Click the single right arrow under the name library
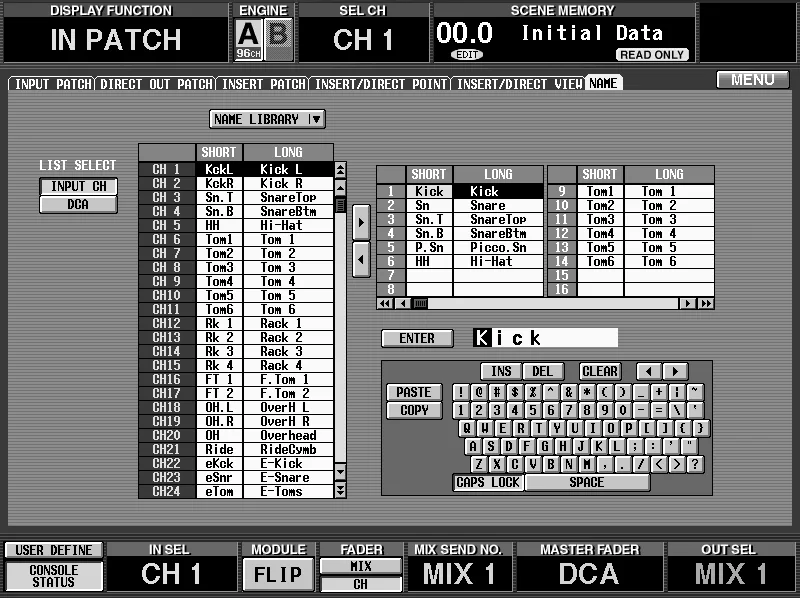This screenshot has width=800, height=598. pos(687,304)
